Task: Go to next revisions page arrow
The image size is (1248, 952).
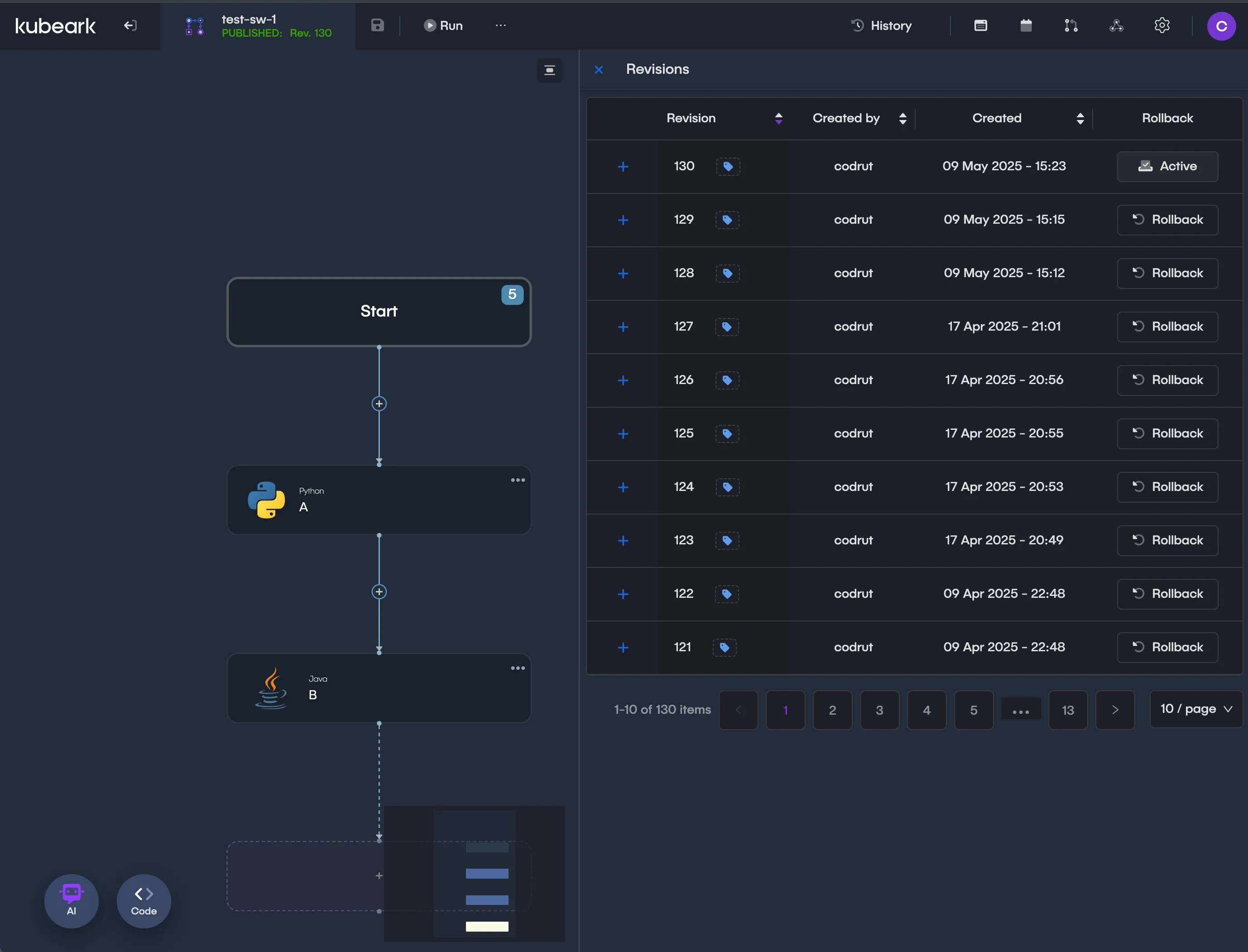Action: pos(1115,710)
